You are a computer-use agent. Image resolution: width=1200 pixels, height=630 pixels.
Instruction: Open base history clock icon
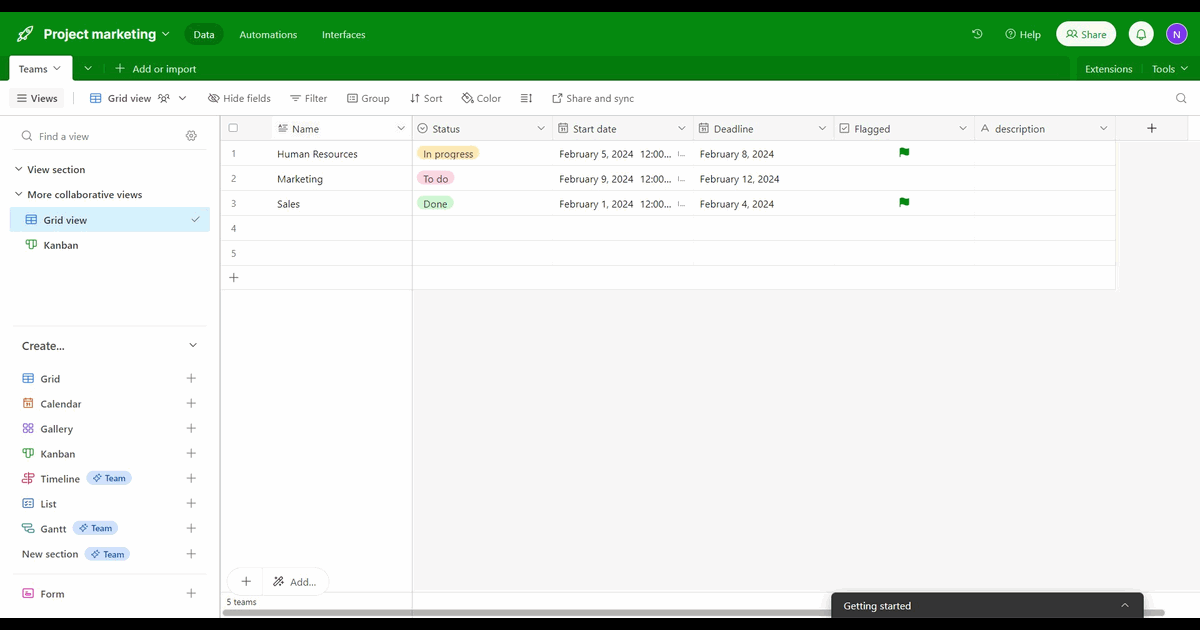977,34
